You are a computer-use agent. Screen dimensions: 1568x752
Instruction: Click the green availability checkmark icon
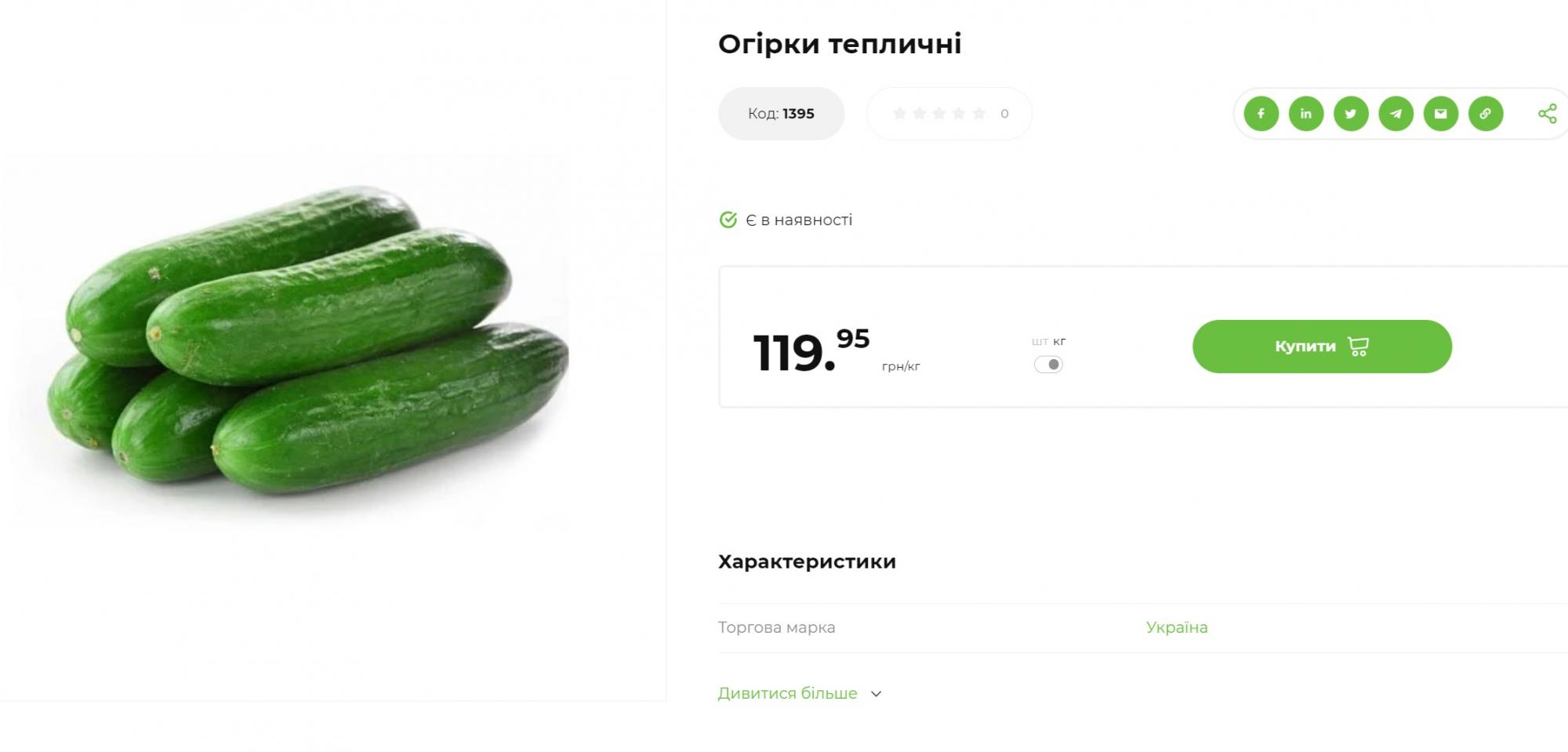(728, 220)
